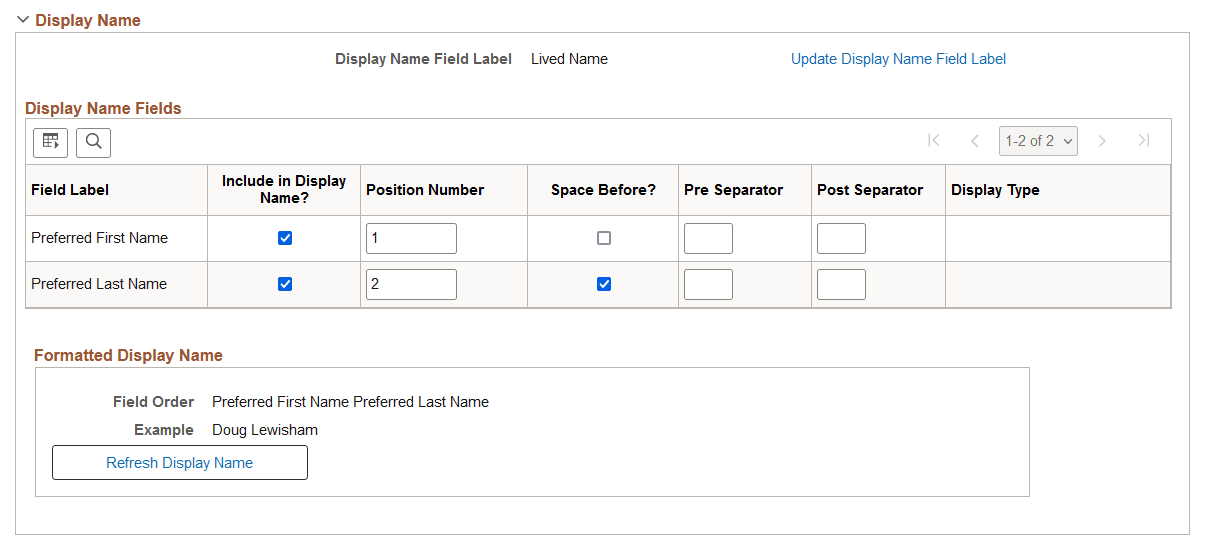This screenshot has height=549, width=1216.
Task: Click Position Number field for Preferred Last Name
Action: pyautogui.click(x=411, y=284)
